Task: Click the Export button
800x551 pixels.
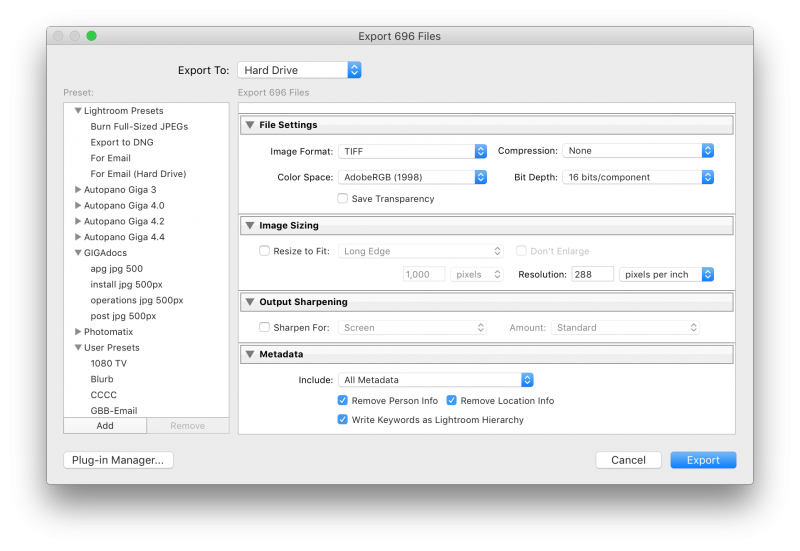Action: 703,460
